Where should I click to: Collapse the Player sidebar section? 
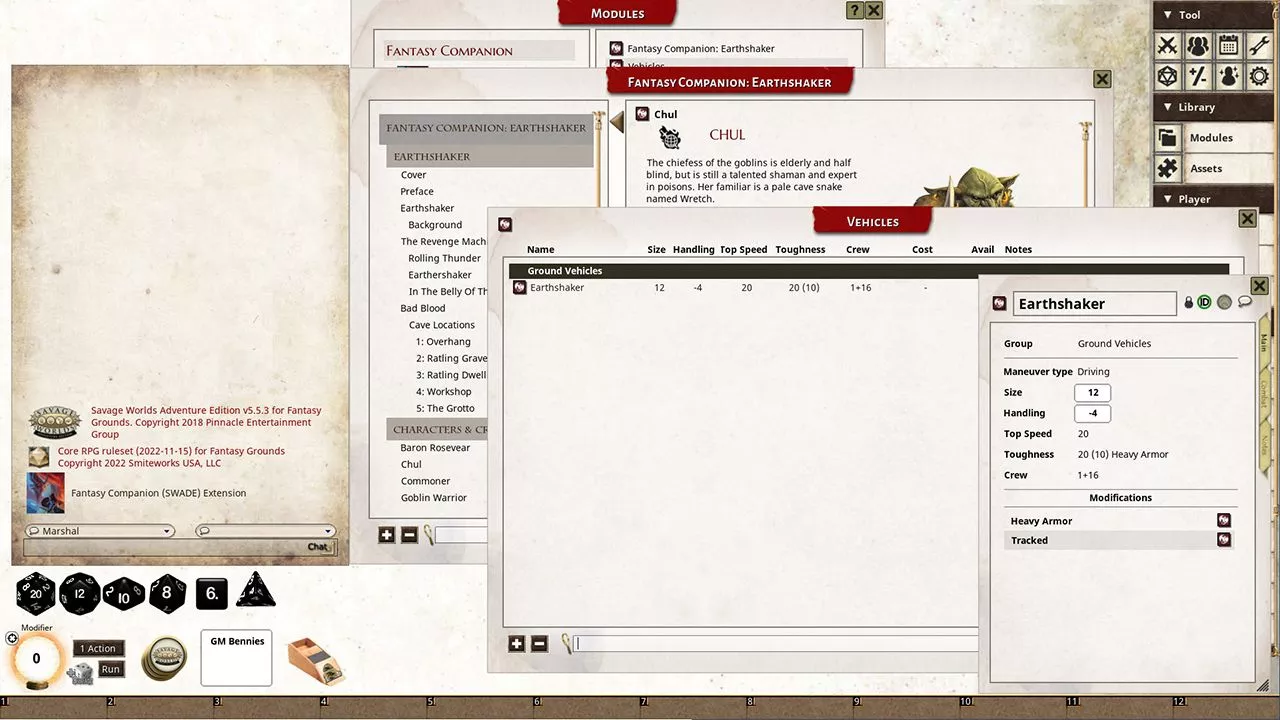coord(1213,199)
